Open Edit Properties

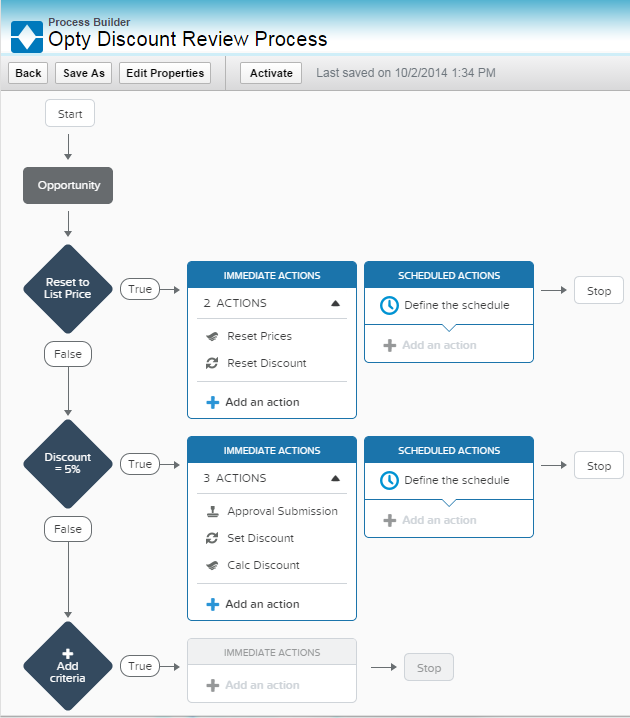[x=165, y=73]
